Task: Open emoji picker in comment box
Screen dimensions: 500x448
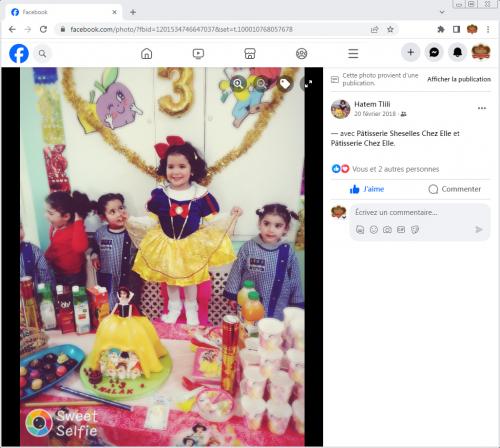Action: pyautogui.click(x=374, y=230)
